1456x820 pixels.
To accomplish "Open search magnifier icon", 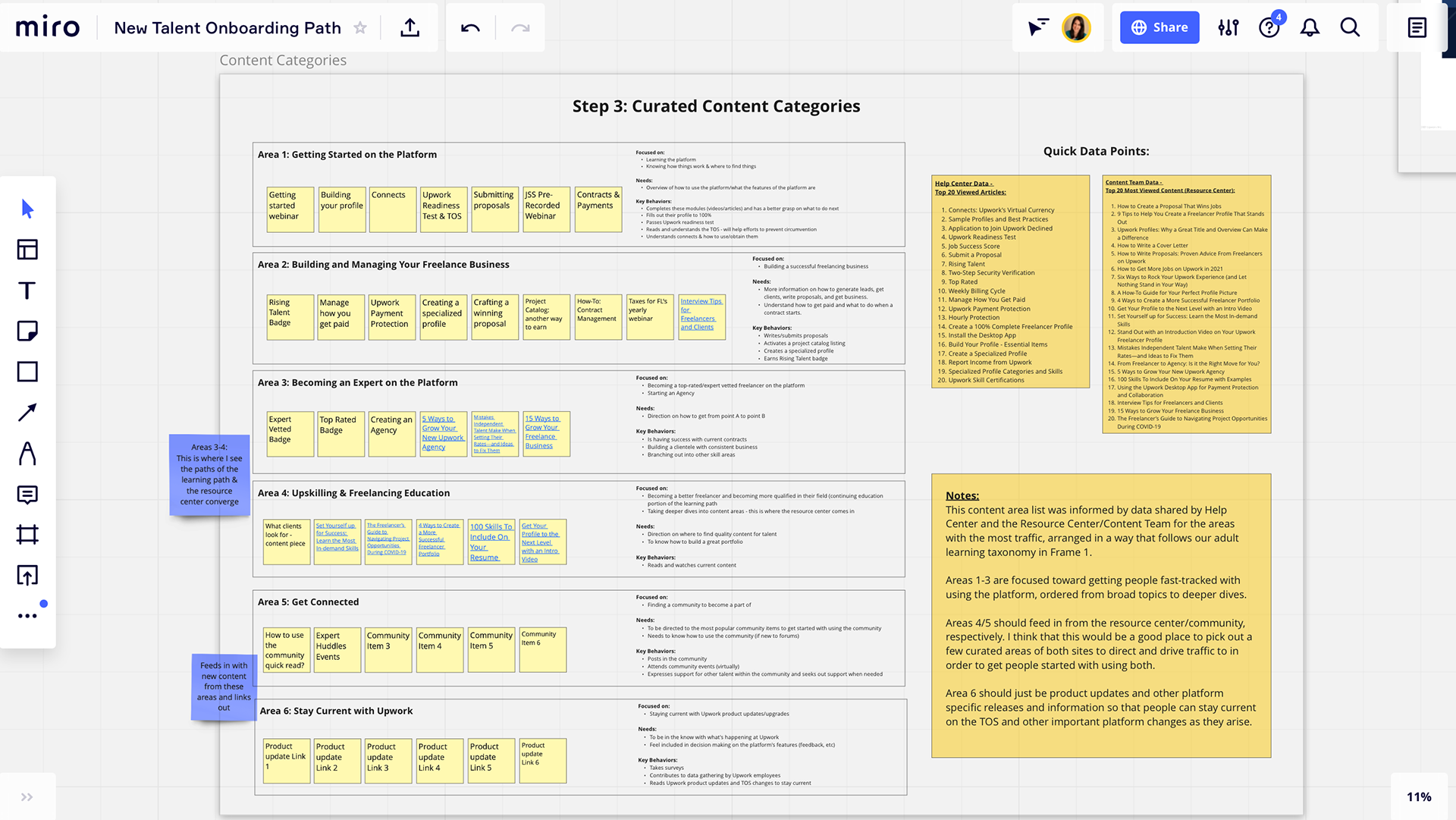I will click(x=1350, y=27).
